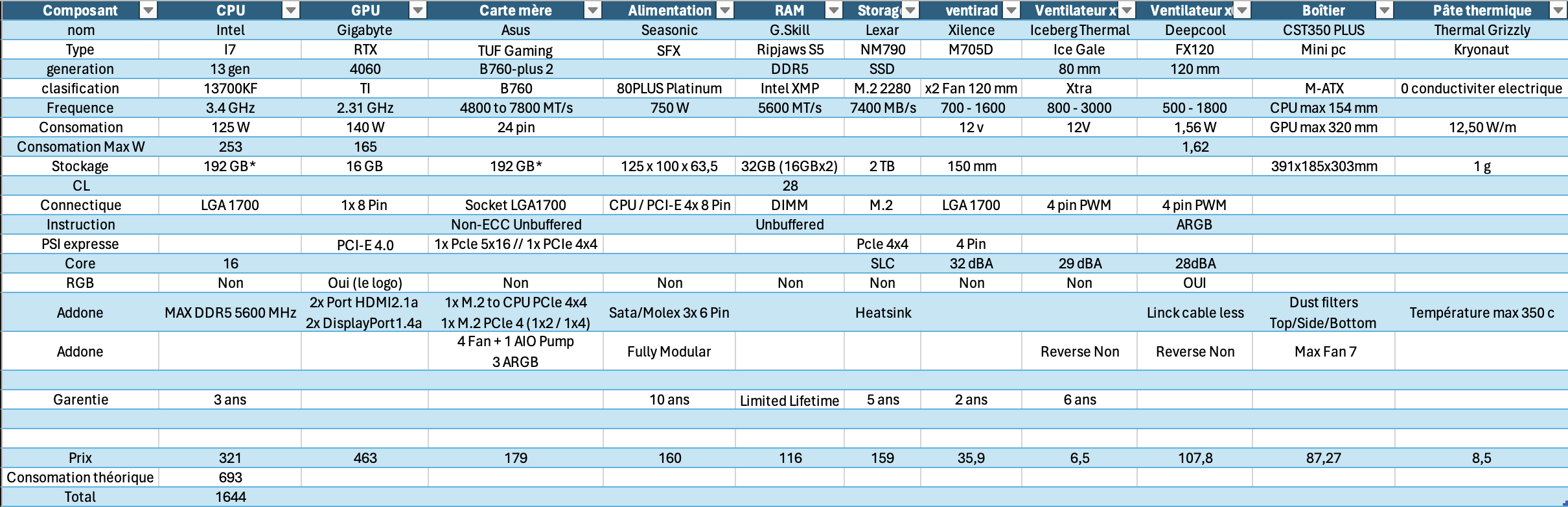
Task: Select the Total cell showing 1644
Action: coord(230,497)
